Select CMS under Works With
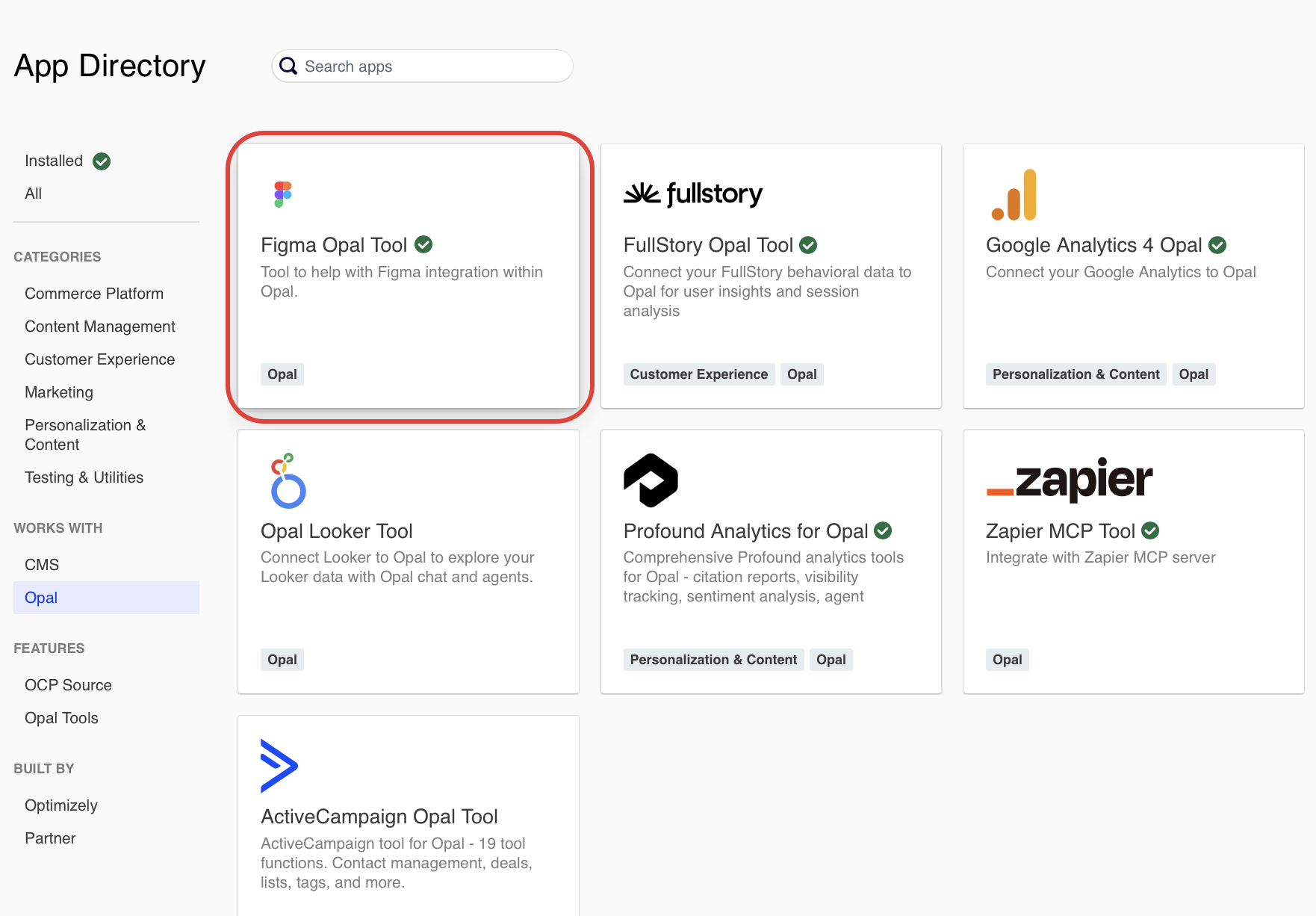This screenshot has width=1316, height=916. pyautogui.click(x=42, y=565)
